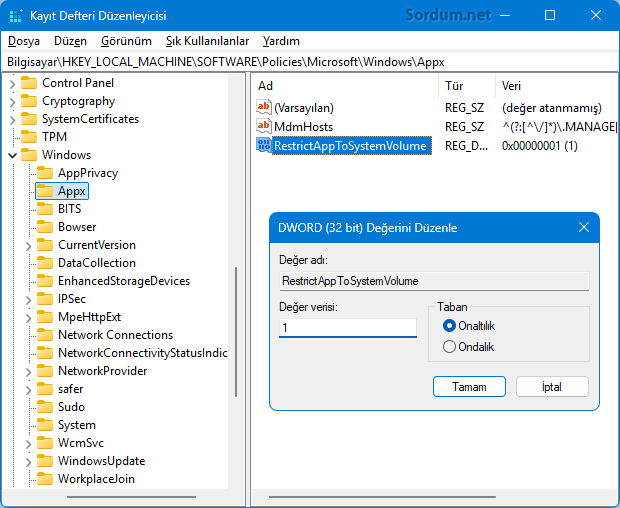The image size is (620, 508).
Task: Expand the Control Panel tree node
Action: (x=13, y=83)
